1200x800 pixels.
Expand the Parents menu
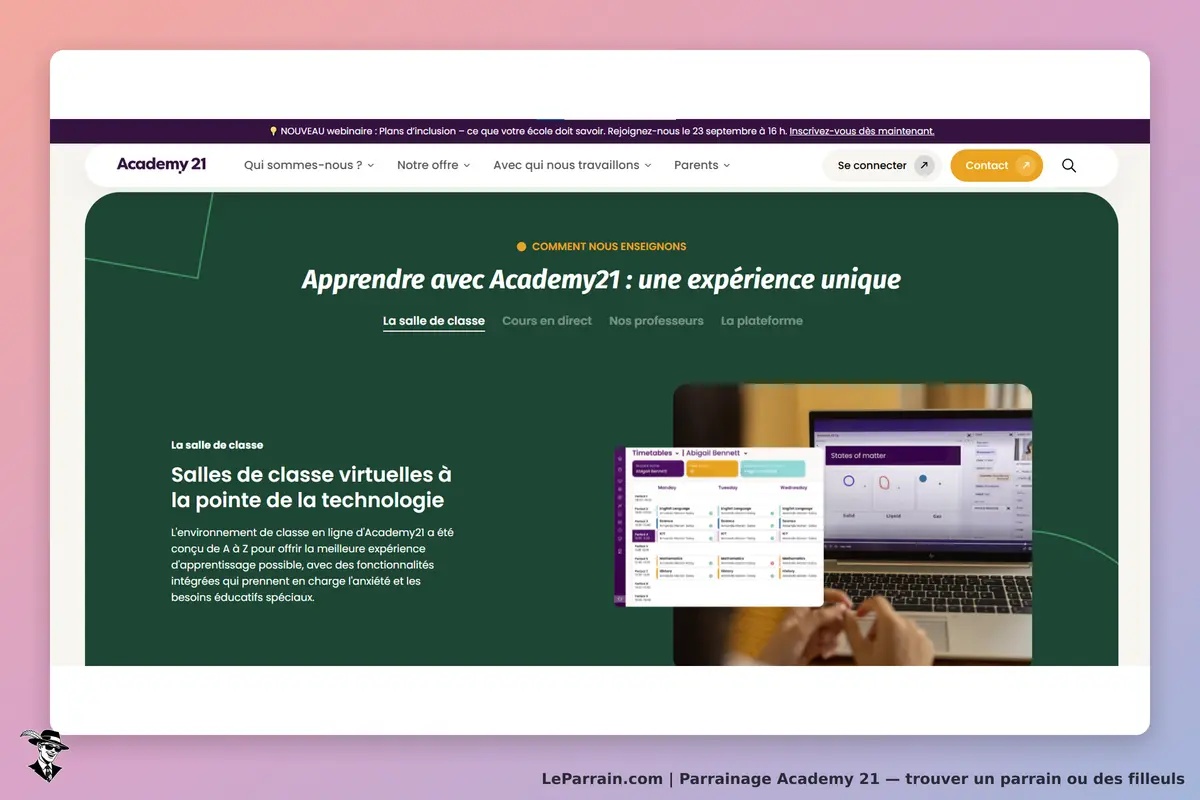click(x=702, y=165)
